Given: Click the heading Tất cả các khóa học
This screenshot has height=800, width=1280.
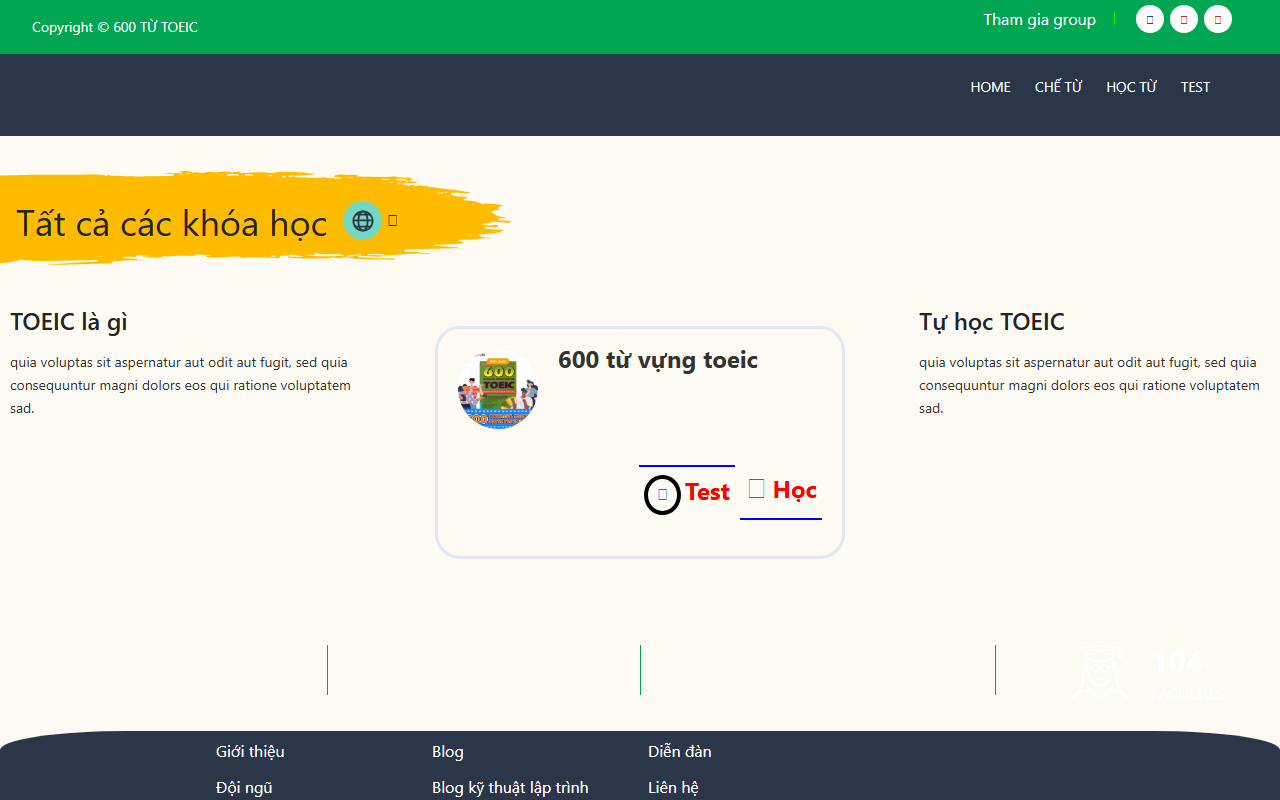Looking at the screenshot, I should click(x=172, y=223).
